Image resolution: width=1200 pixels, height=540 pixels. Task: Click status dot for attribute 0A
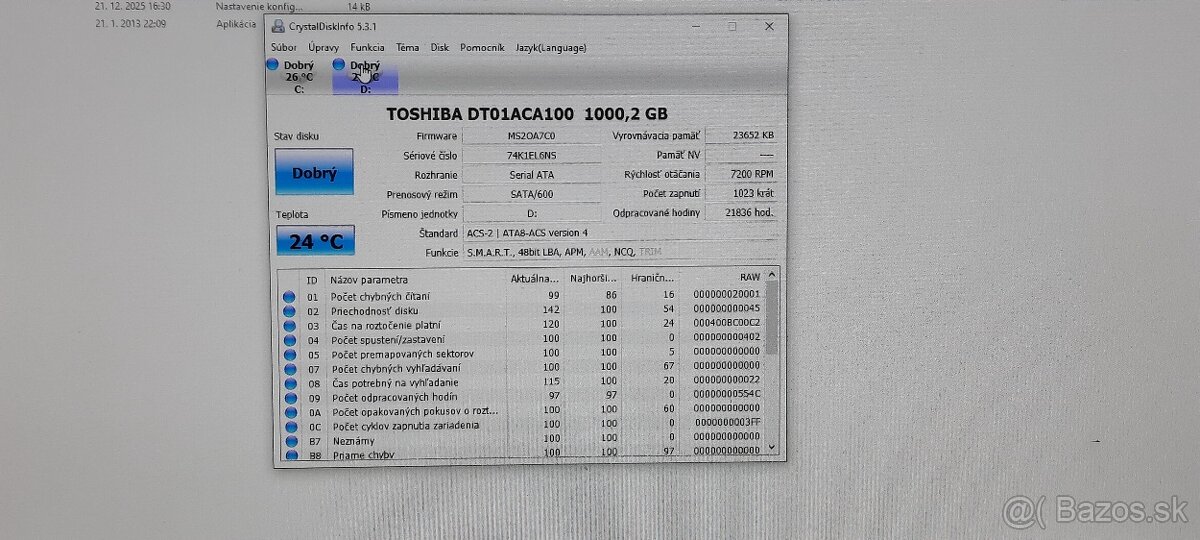pyautogui.click(x=289, y=412)
